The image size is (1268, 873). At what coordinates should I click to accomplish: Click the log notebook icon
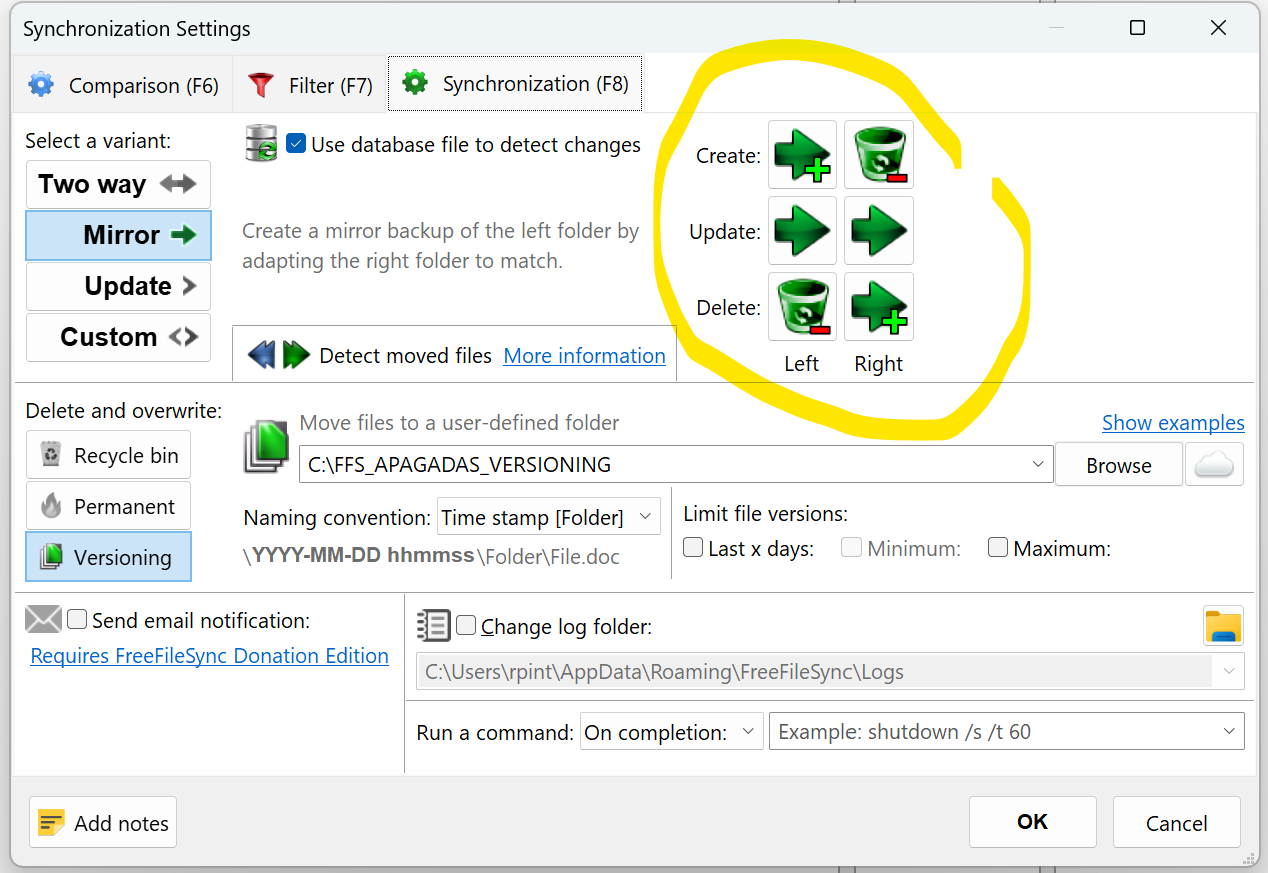(x=434, y=626)
